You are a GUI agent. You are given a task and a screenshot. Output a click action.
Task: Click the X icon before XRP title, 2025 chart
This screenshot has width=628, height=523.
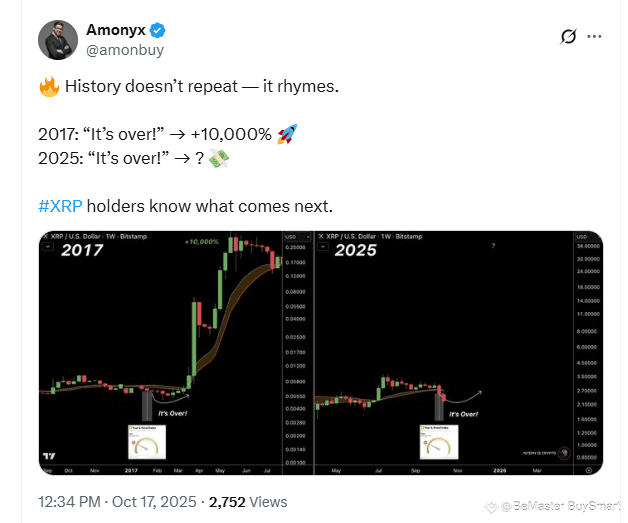[321, 236]
